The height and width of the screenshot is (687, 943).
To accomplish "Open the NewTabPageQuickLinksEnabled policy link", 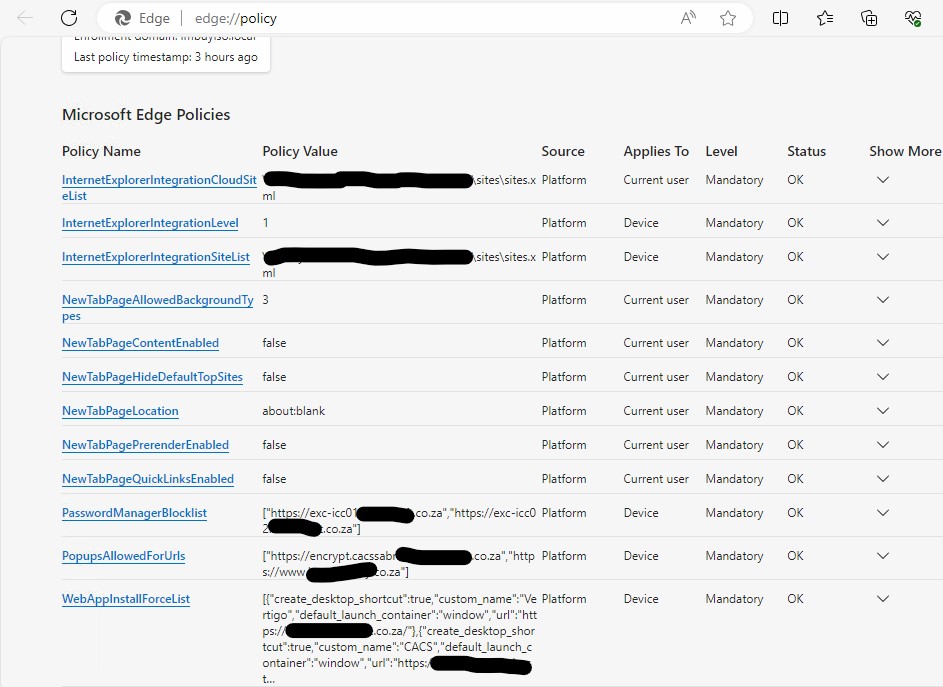I will (x=148, y=478).
